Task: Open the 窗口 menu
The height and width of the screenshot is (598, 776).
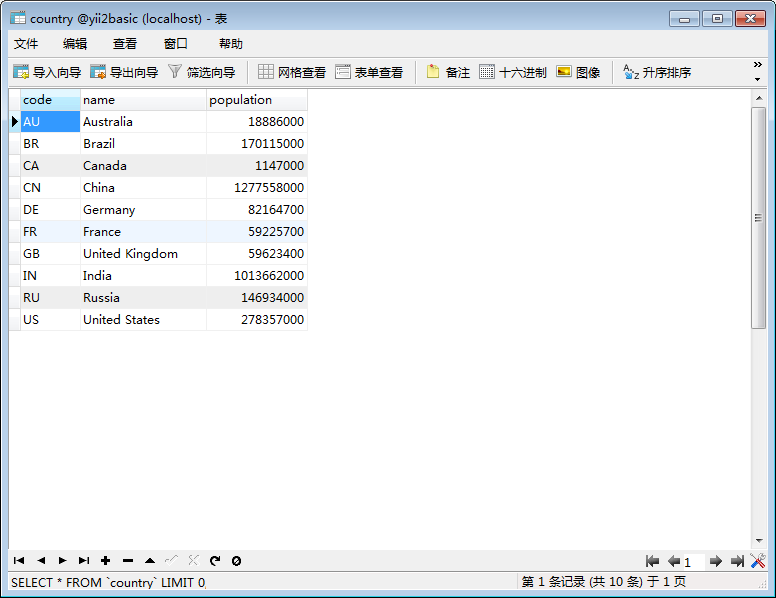Action: pyautogui.click(x=175, y=44)
